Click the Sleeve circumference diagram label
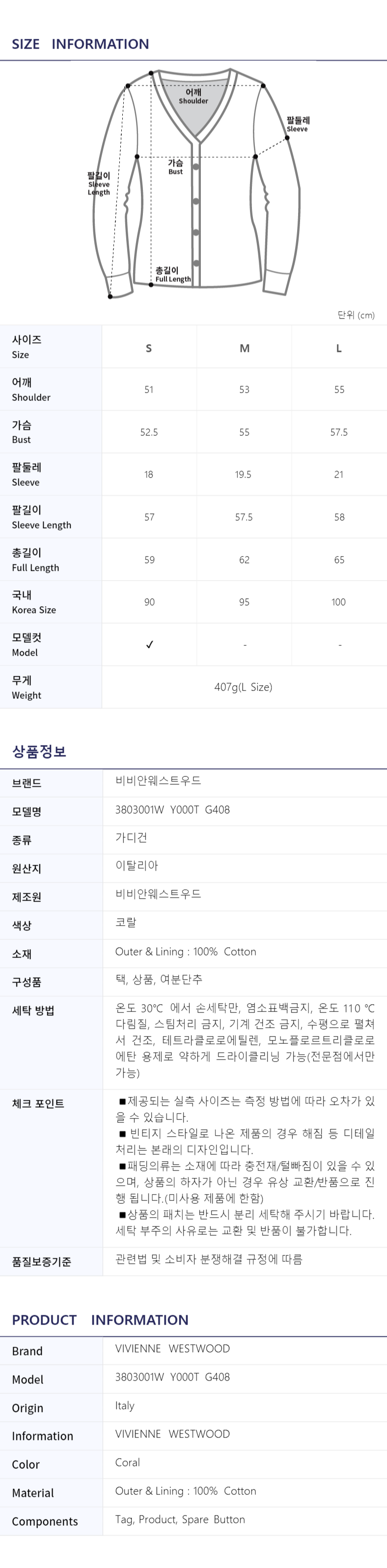This screenshot has width=387, height=1568. click(298, 124)
